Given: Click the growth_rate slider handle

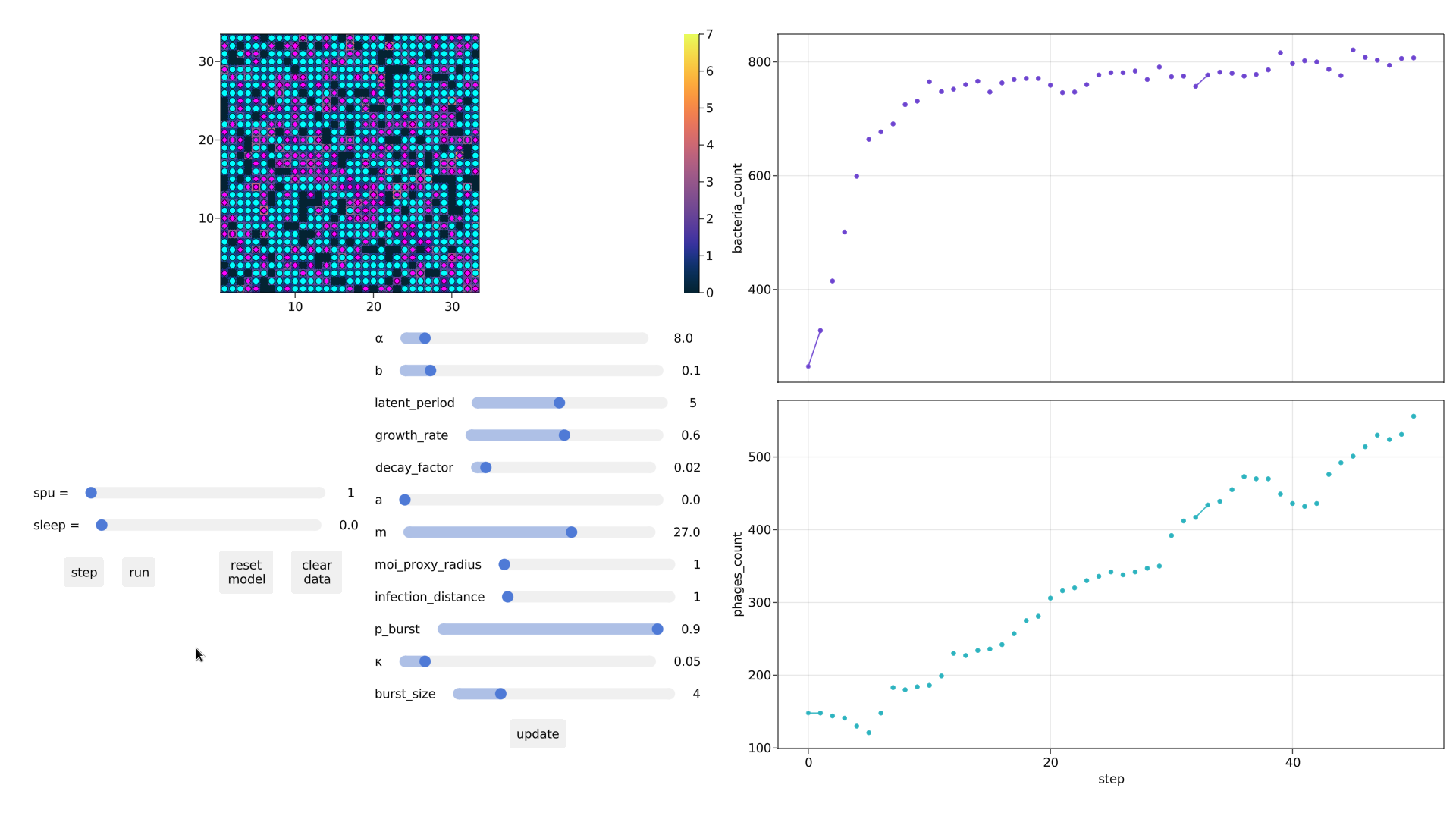Looking at the screenshot, I should (x=565, y=435).
